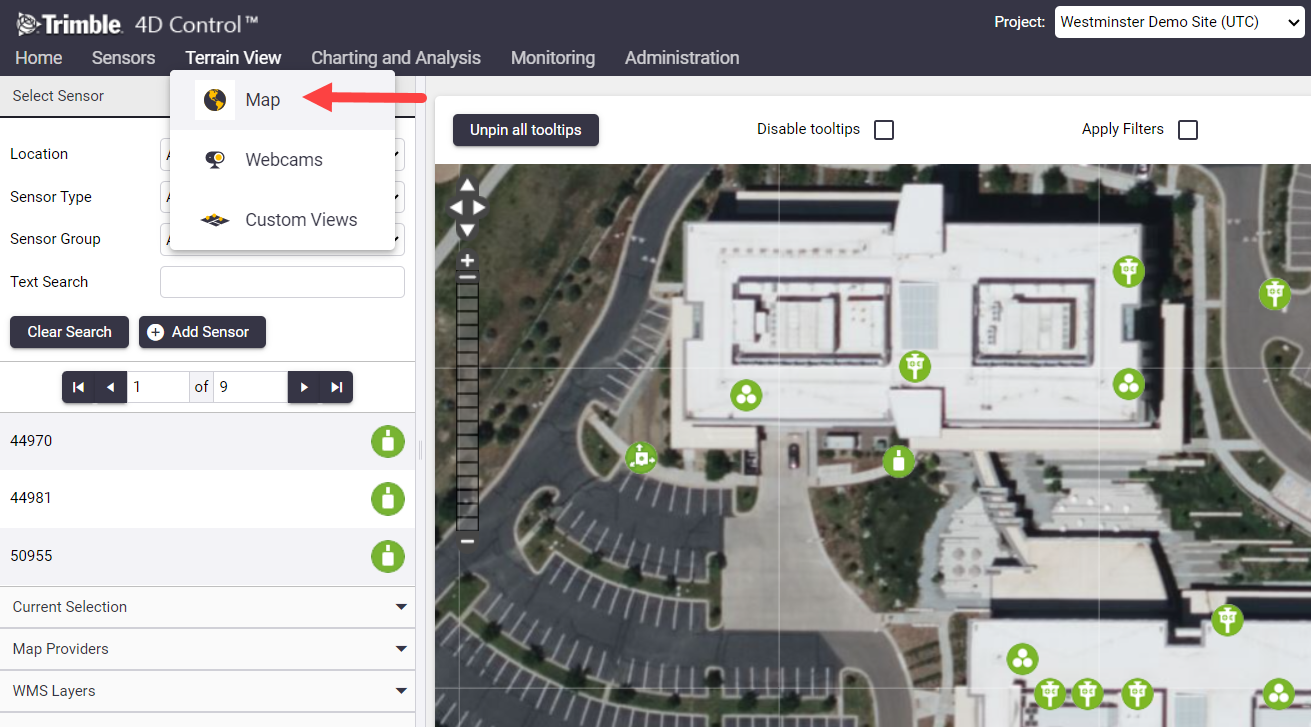Go to the first page of sensors
The height and width of the screenshot is (727, 1311).
pos(78,387)
